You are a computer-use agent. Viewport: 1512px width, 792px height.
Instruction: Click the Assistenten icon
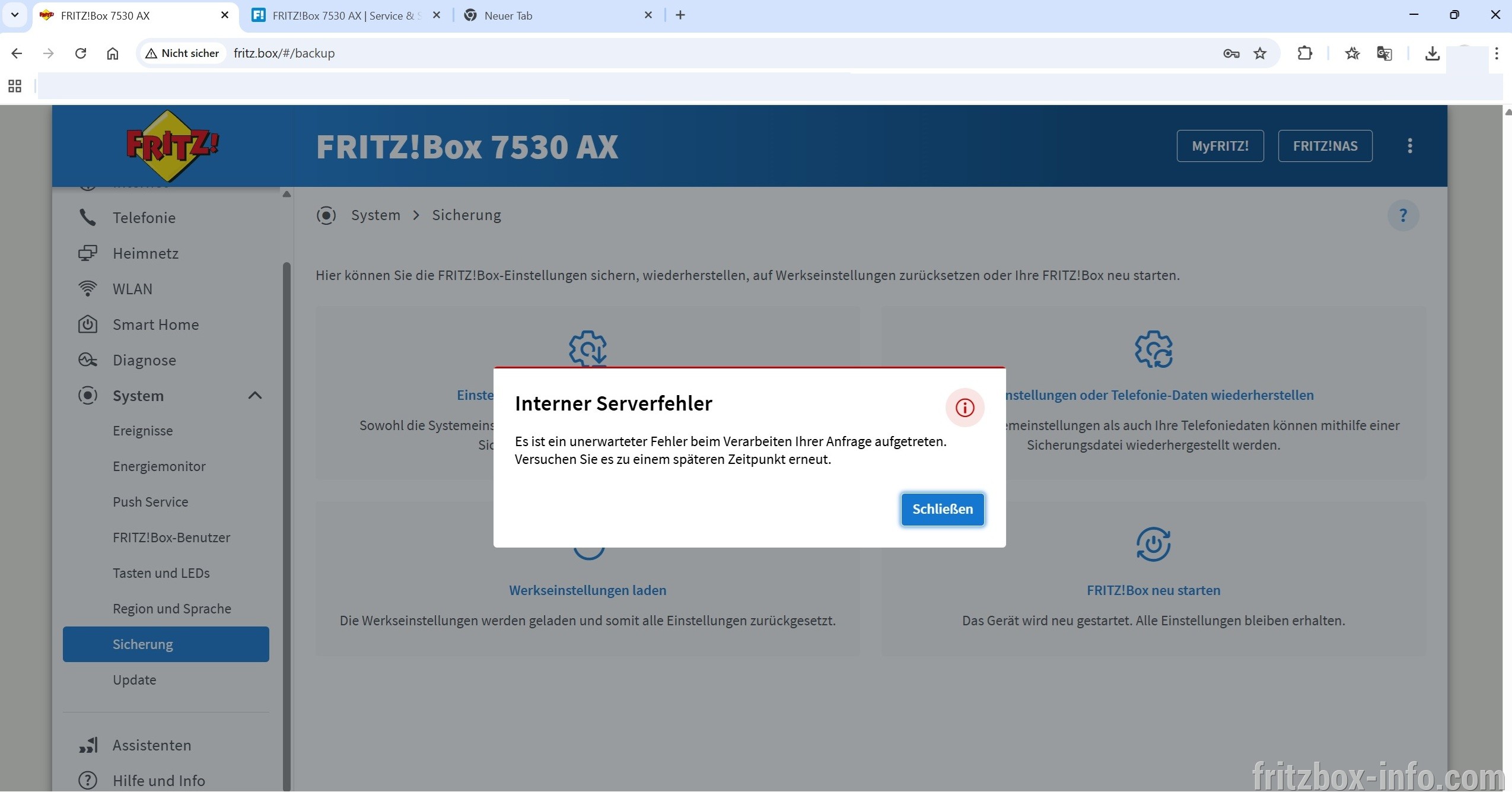tap(88, 745)
